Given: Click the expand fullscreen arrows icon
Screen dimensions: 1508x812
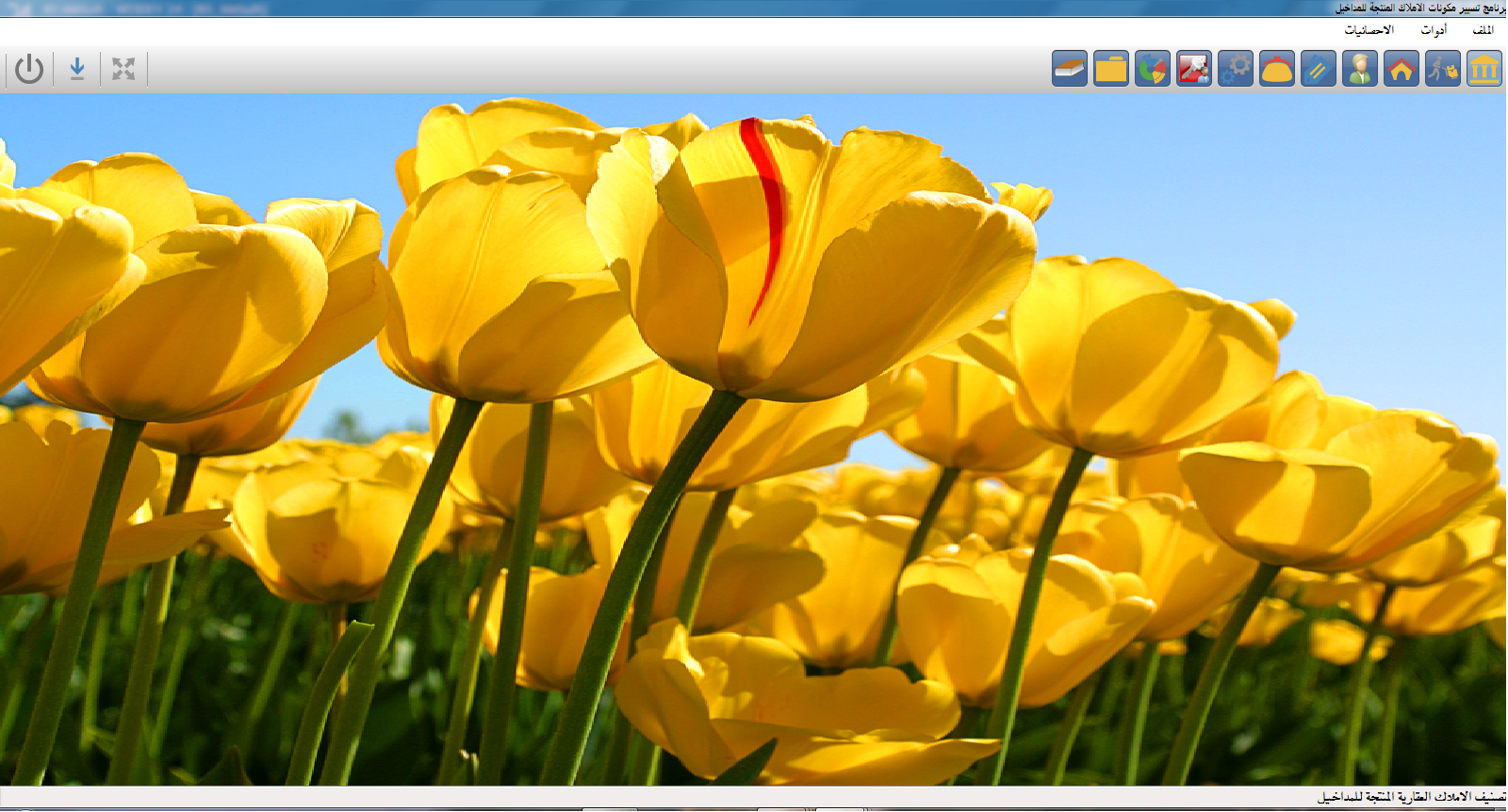Looking at the screenshot, I should [123, 69].
